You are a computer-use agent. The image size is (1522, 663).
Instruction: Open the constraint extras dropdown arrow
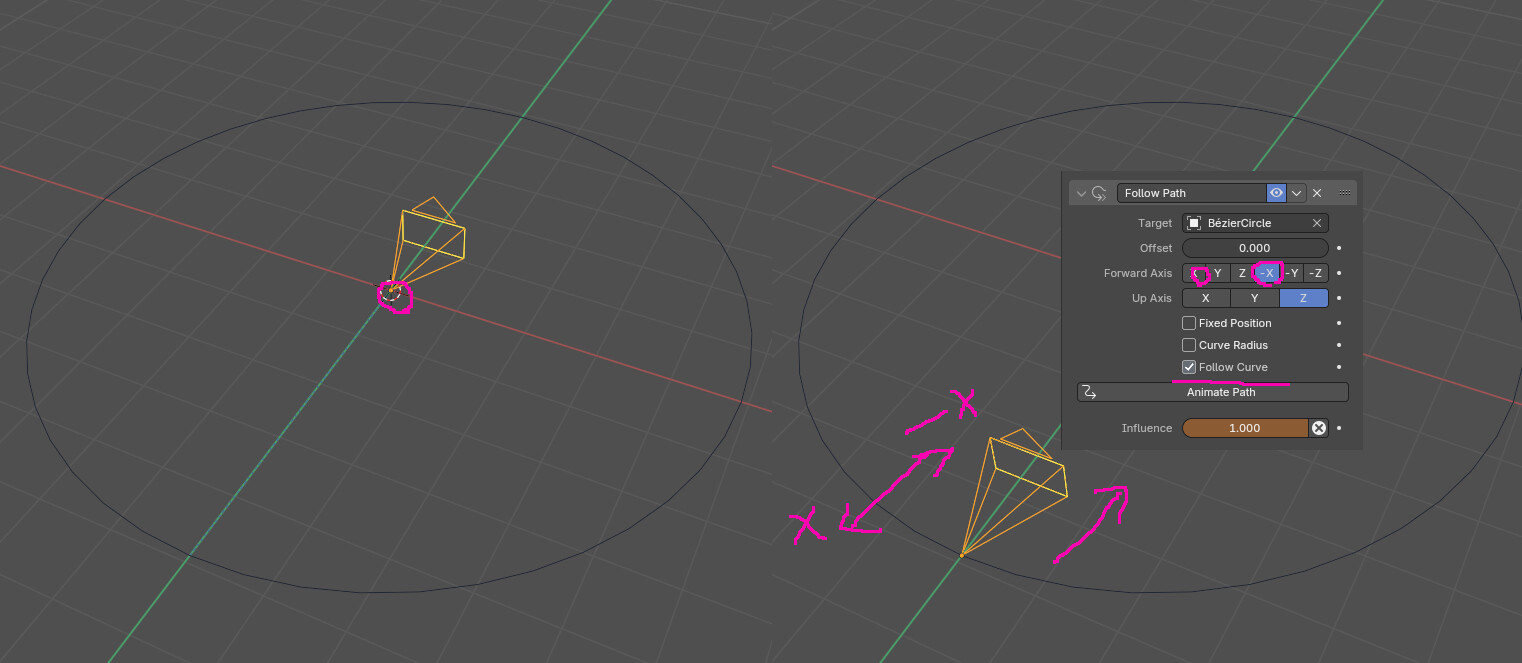tap(1297, 193)
